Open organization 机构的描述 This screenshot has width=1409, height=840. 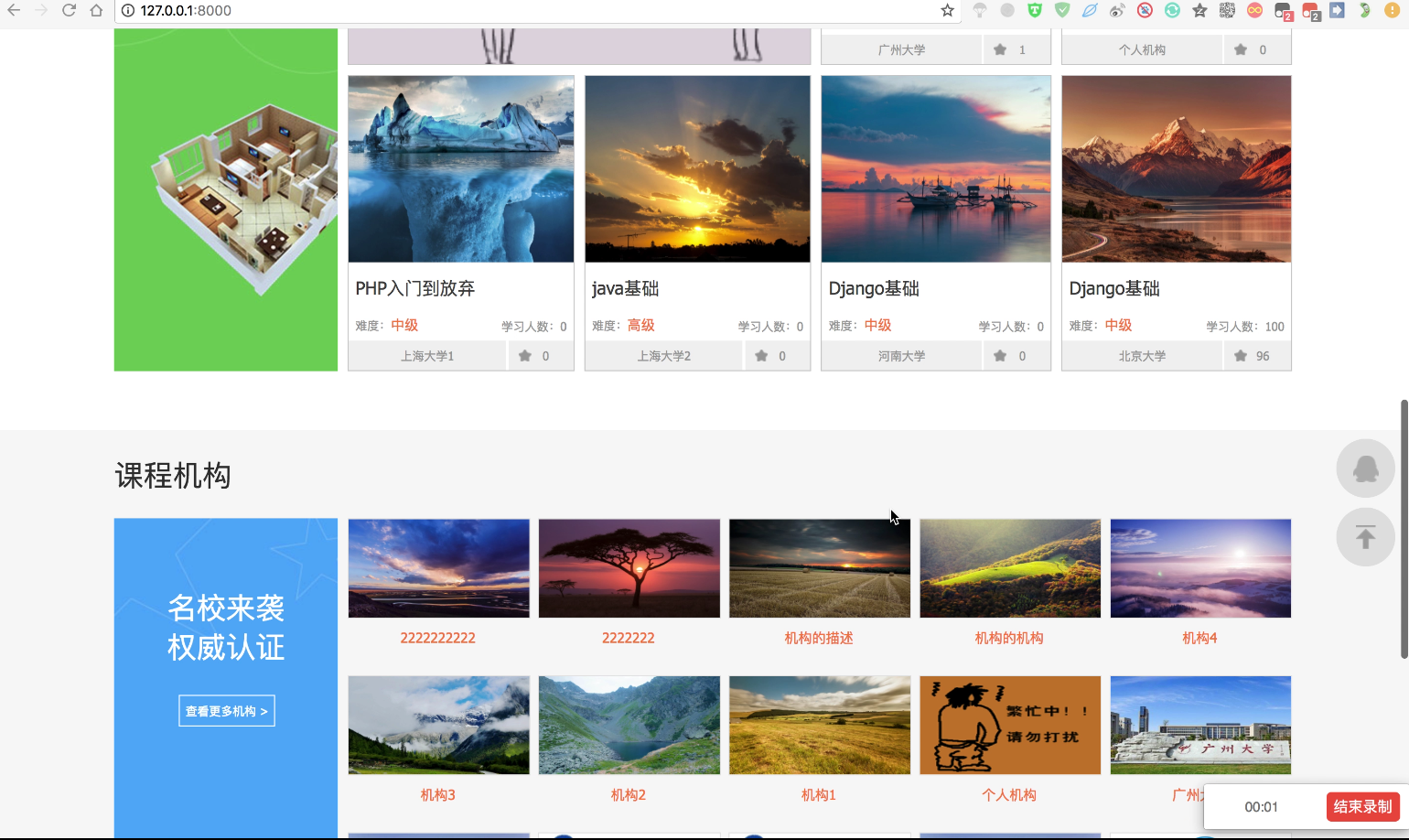pyautogui.click(x=819, y=638)
